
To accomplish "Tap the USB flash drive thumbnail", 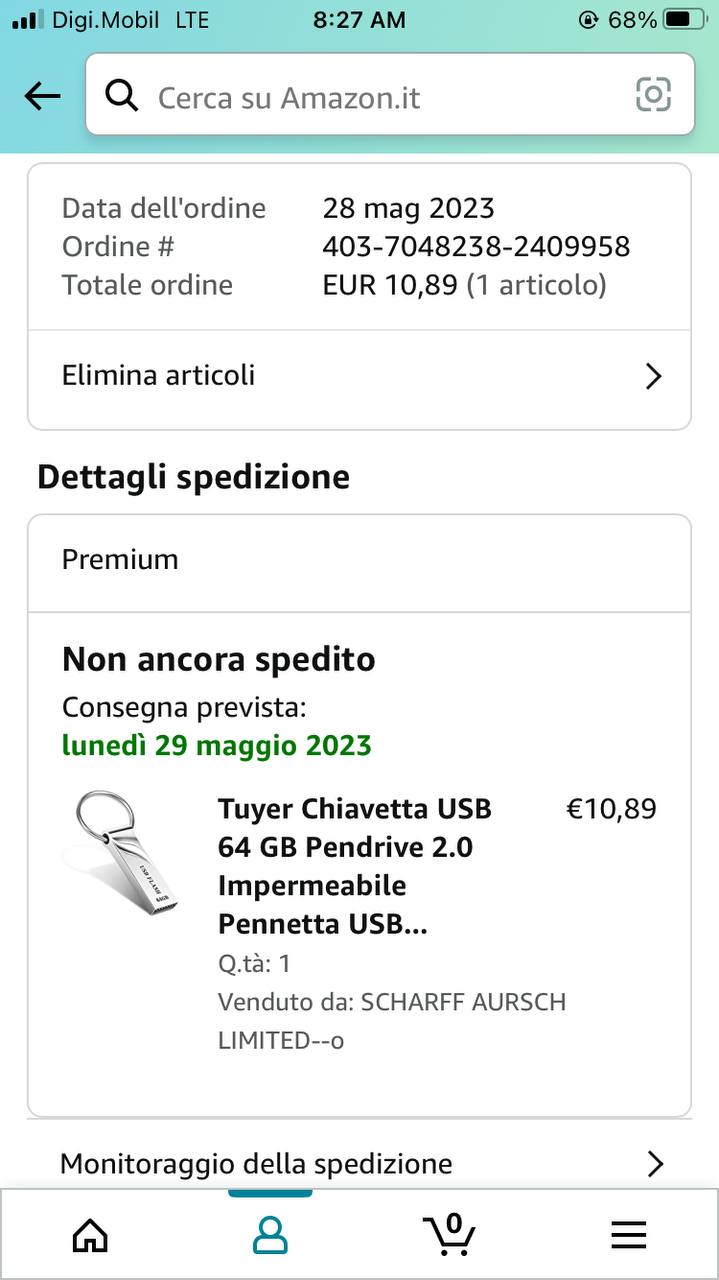I will [x=122, y=853].
